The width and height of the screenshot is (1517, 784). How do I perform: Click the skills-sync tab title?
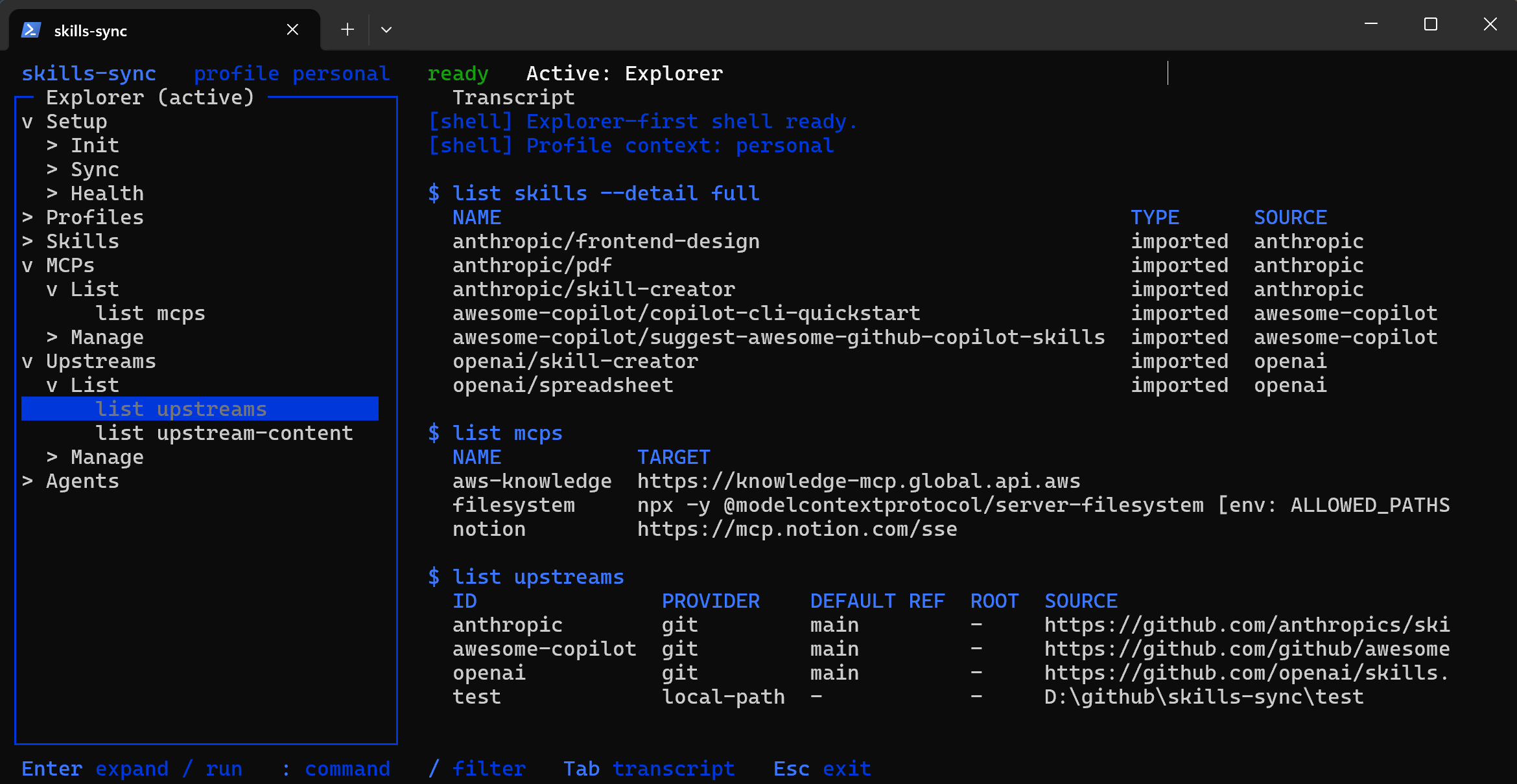pyautogui.click(x=91, y=30)
